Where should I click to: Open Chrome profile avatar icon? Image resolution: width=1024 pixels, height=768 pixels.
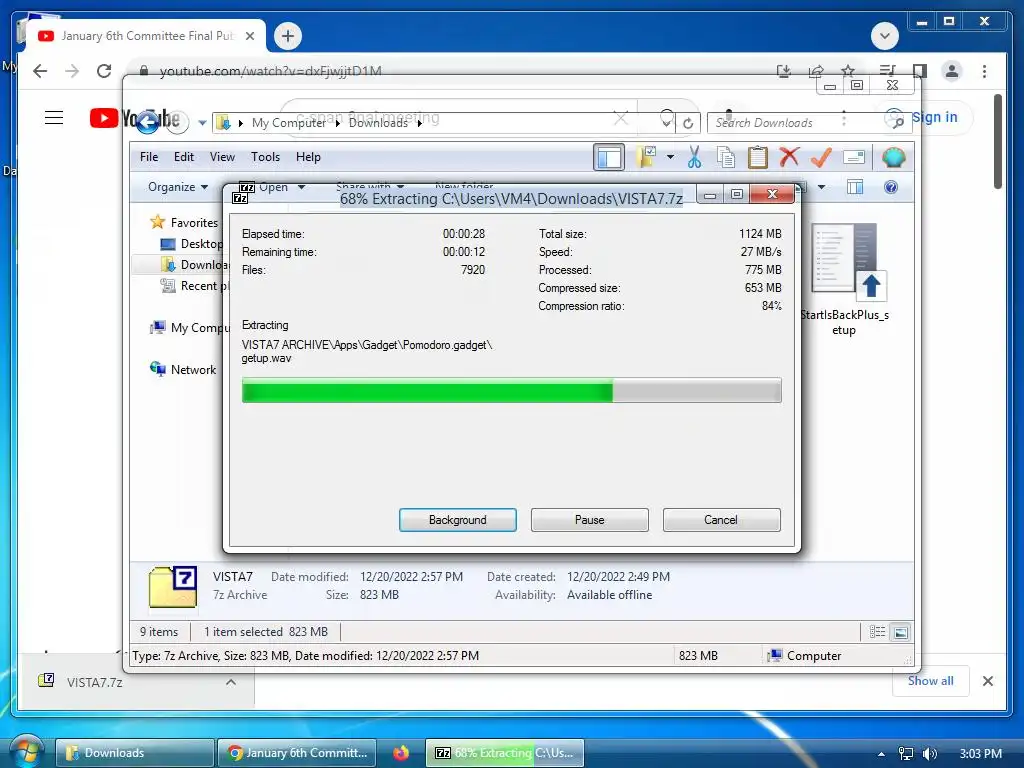click(x=952, y=71)
